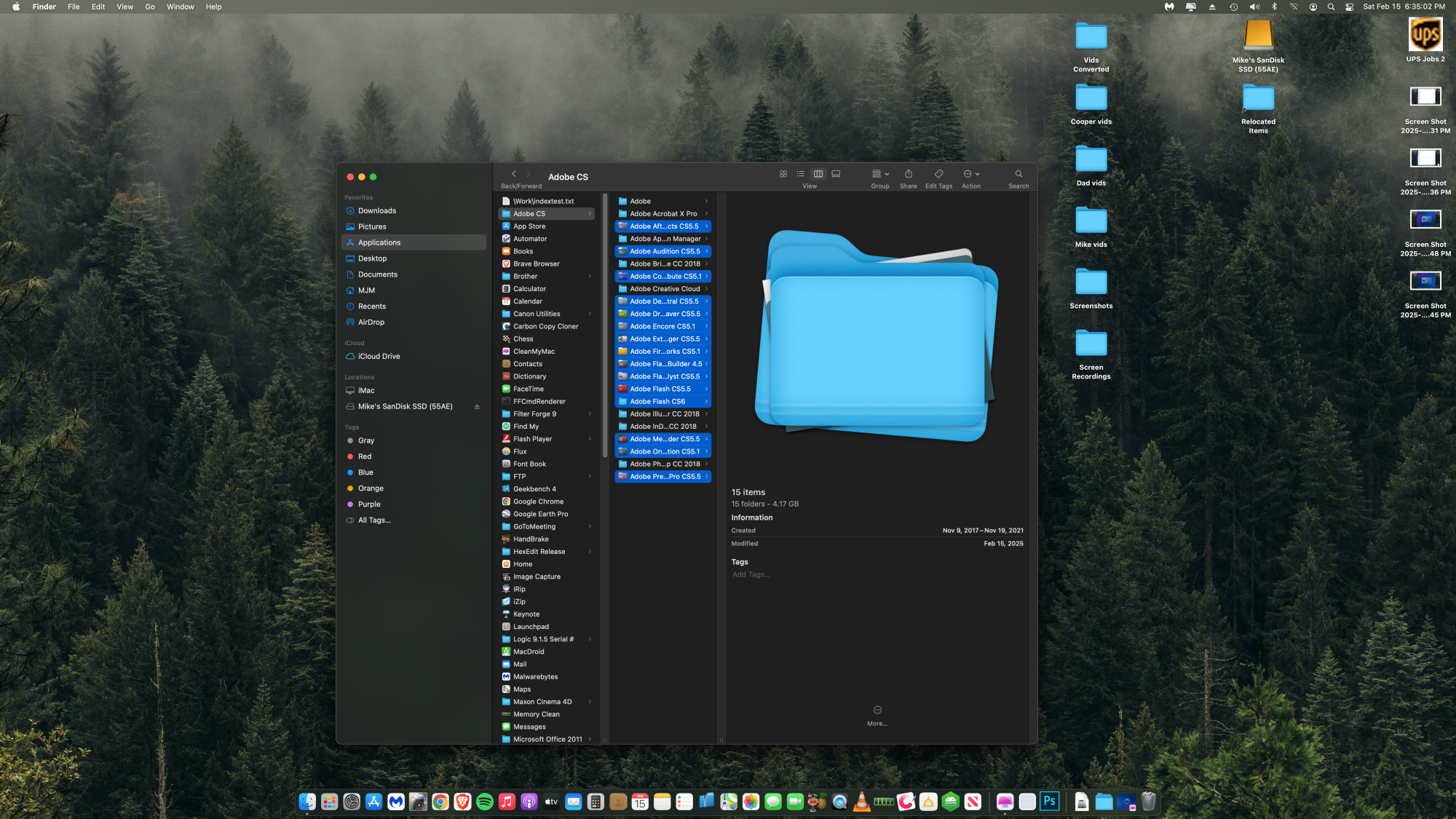The image size is (1456, 819).
Task: Click the Forward arrow in Finder toolbar
Action: coord(529,174)
